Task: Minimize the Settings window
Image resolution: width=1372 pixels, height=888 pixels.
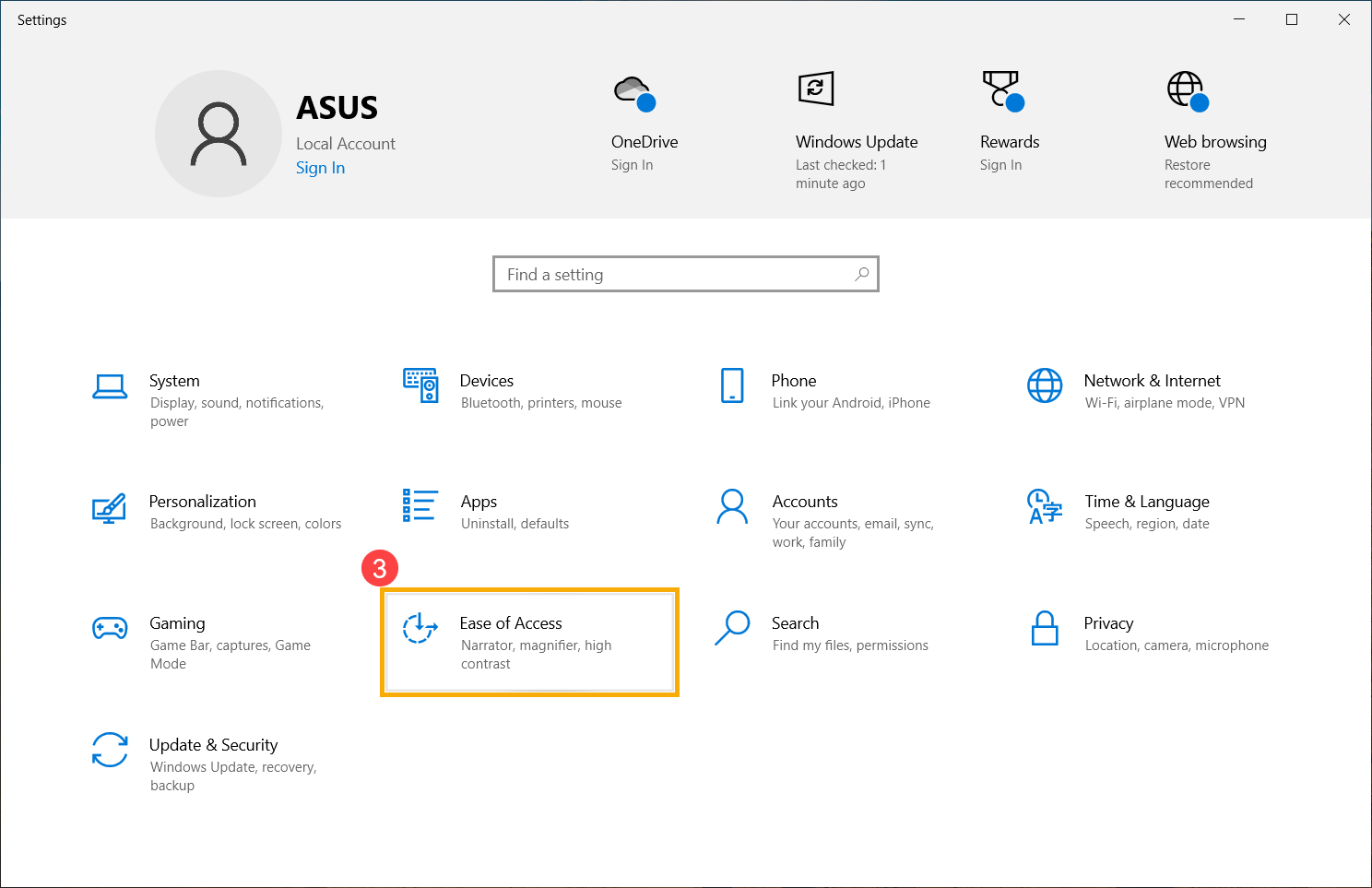Action: (1240, 19)
